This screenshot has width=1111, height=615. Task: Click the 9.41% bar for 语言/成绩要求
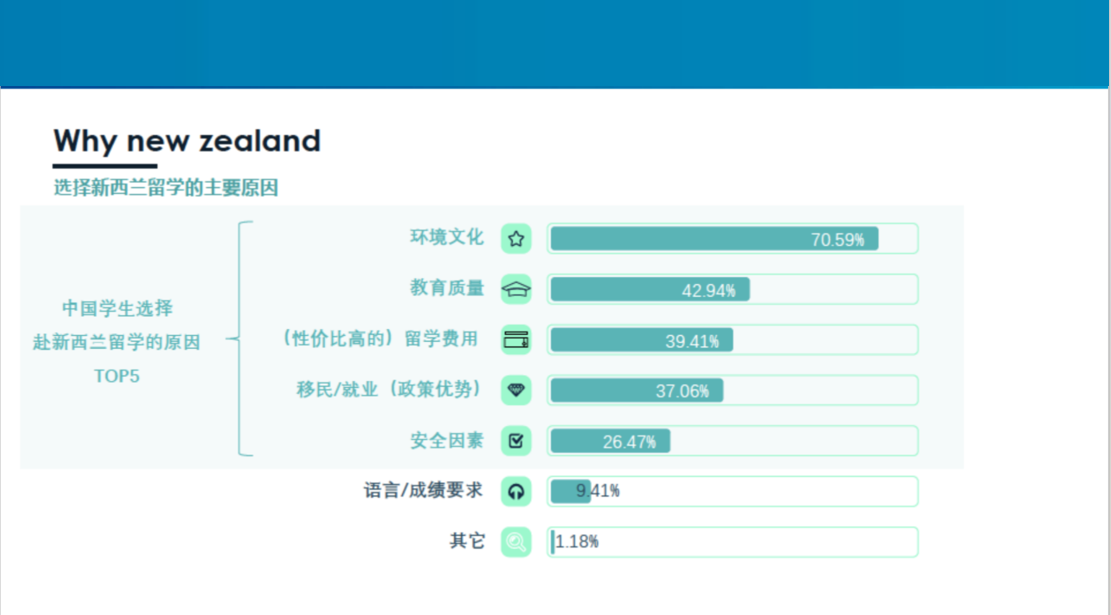[x=570, y=491]
